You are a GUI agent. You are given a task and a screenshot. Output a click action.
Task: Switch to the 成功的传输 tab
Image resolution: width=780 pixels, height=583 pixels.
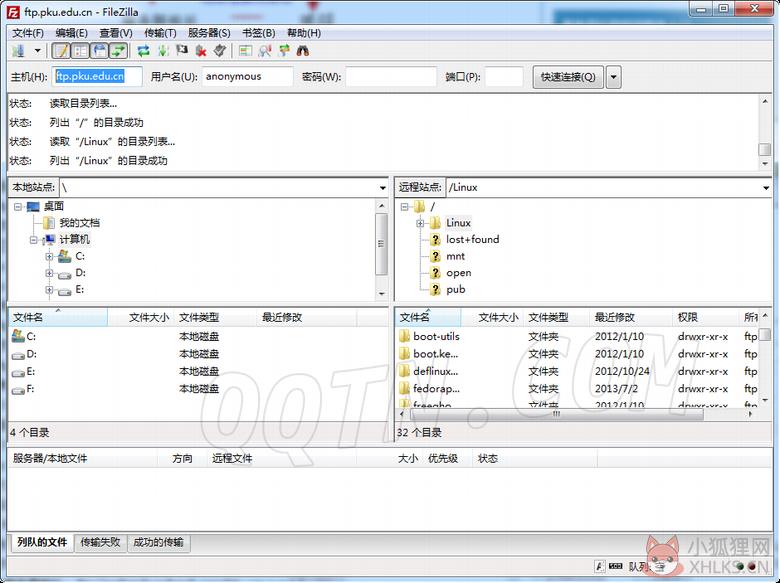[159, 542]
